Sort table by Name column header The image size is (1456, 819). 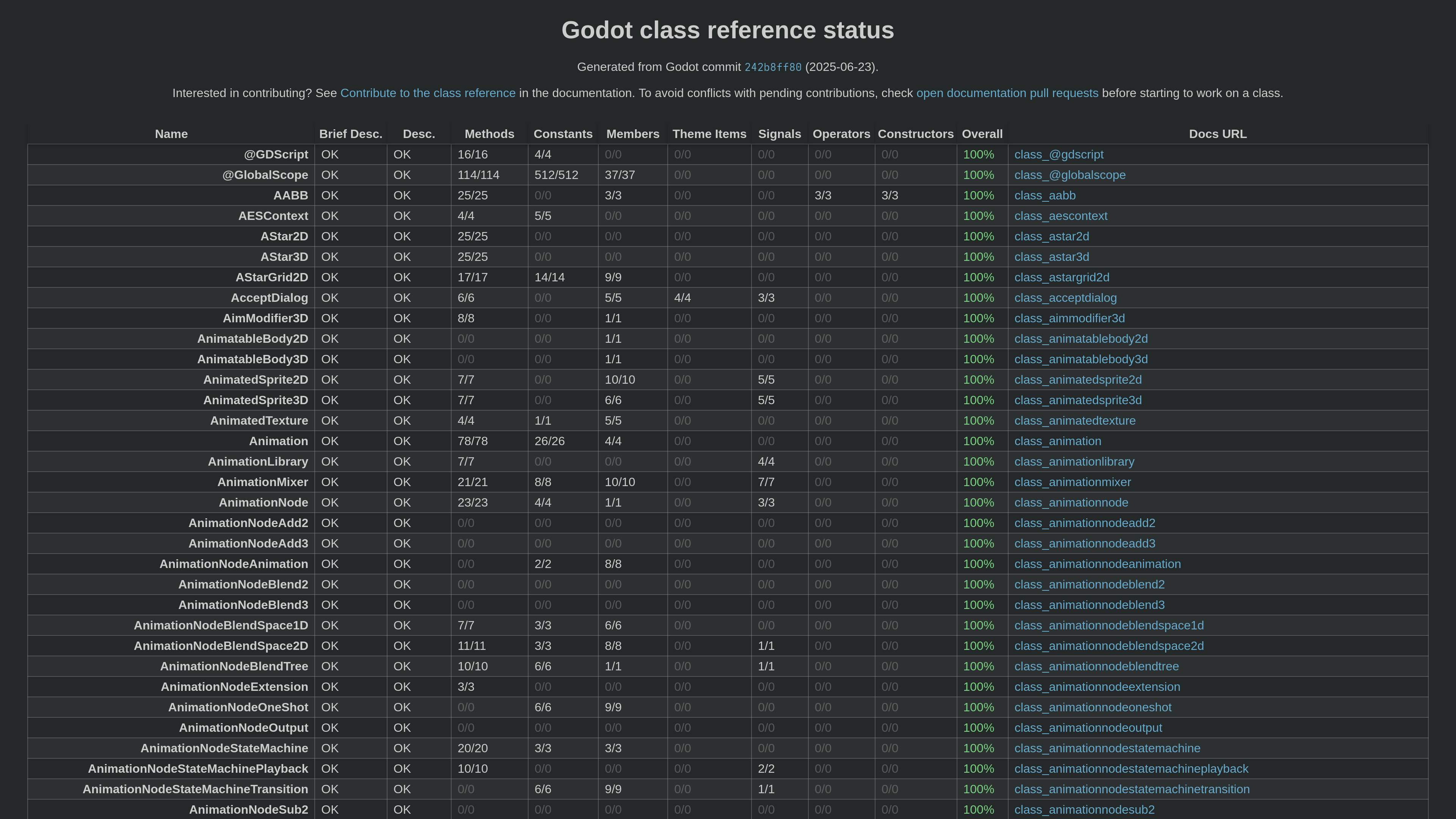(x=171, y=134)
